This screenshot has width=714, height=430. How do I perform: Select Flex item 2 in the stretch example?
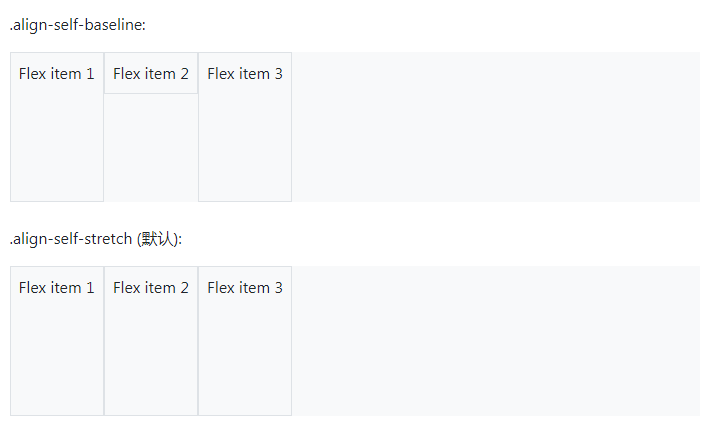(x=151, y=341)
